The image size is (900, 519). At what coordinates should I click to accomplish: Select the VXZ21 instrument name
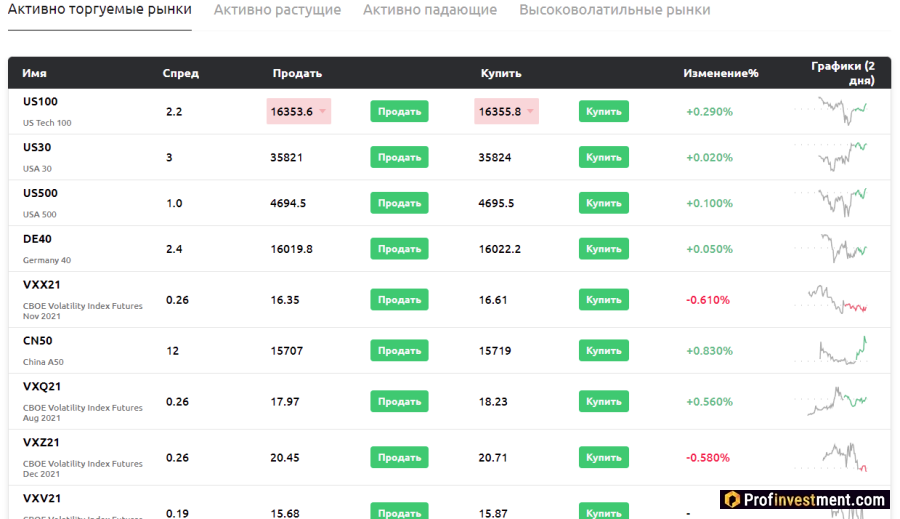pos(41,443)
